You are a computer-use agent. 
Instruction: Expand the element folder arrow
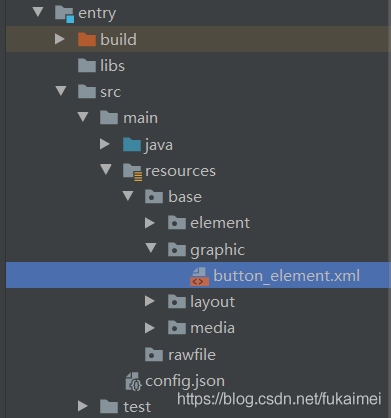(150, 223)
